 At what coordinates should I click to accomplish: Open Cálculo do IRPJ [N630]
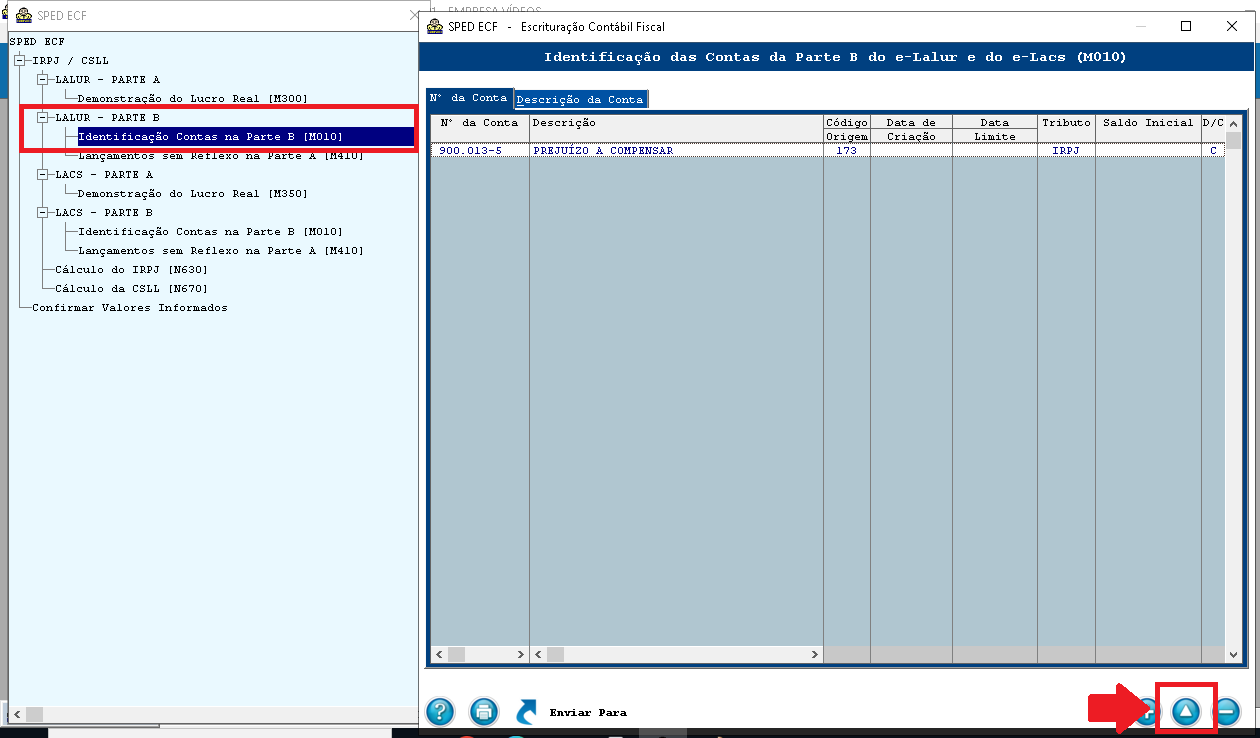point(132,269)
